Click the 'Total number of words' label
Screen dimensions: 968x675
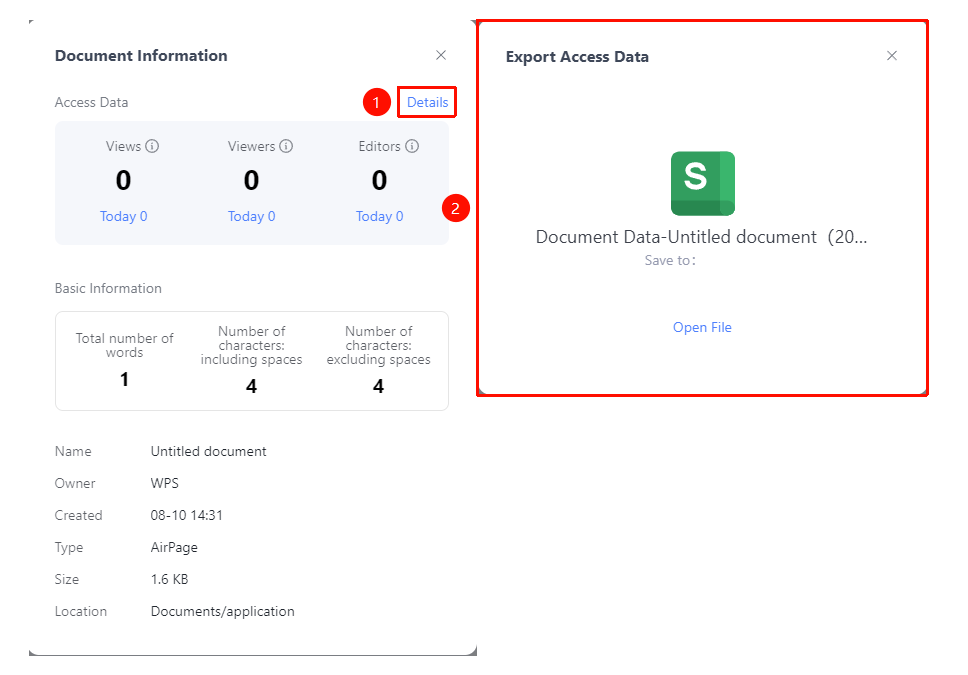125,345
